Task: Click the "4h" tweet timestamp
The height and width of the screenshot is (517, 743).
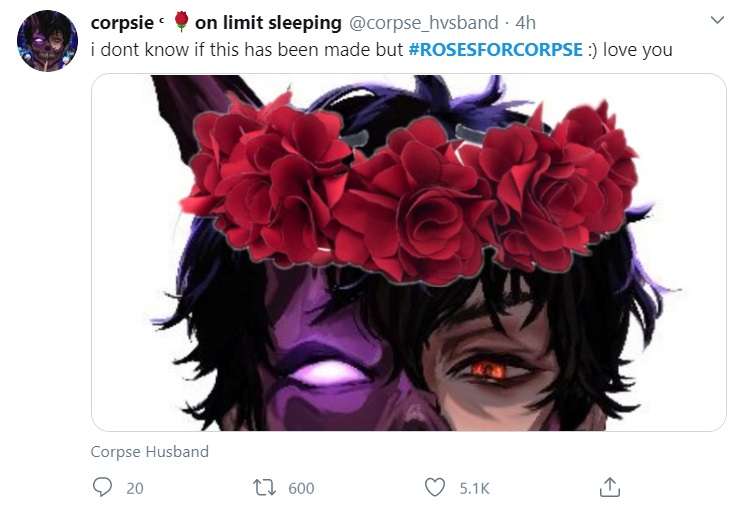Action: coord(526,22)
